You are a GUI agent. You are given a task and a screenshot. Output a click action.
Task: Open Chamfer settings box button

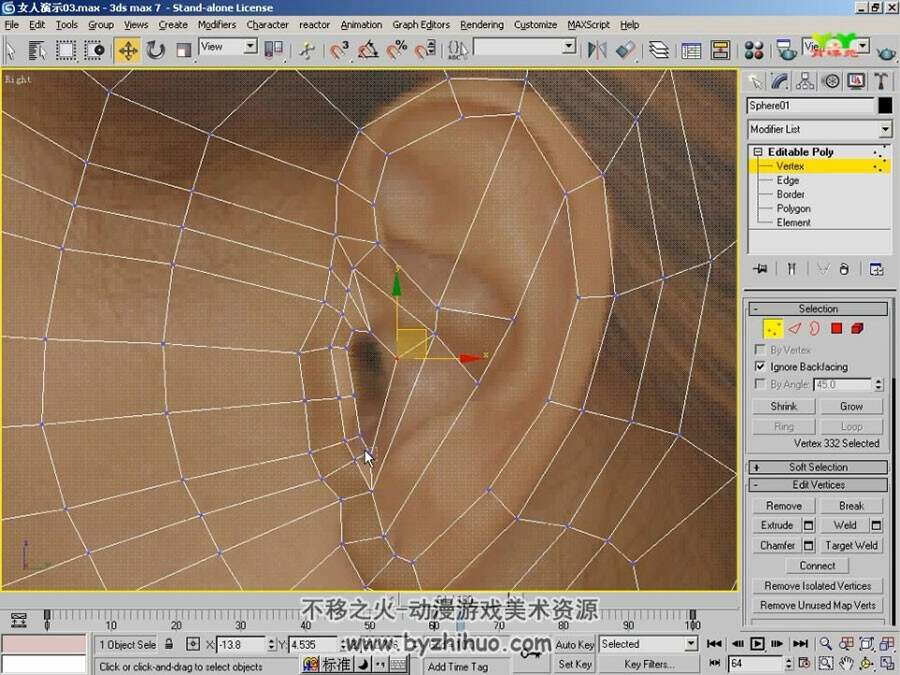click(808, 545)
